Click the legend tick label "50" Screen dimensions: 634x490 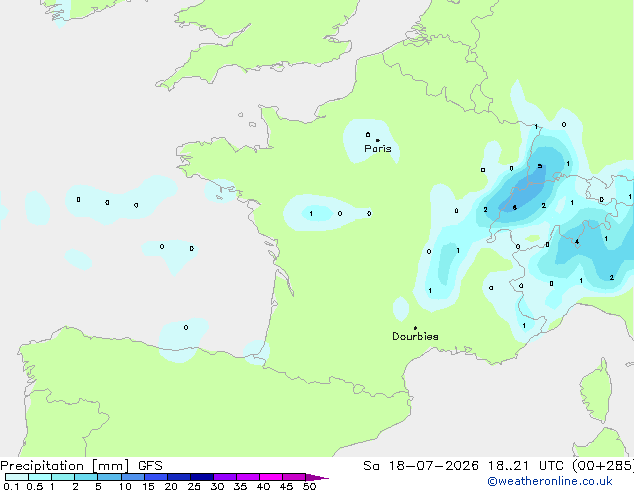pos(309,486)
